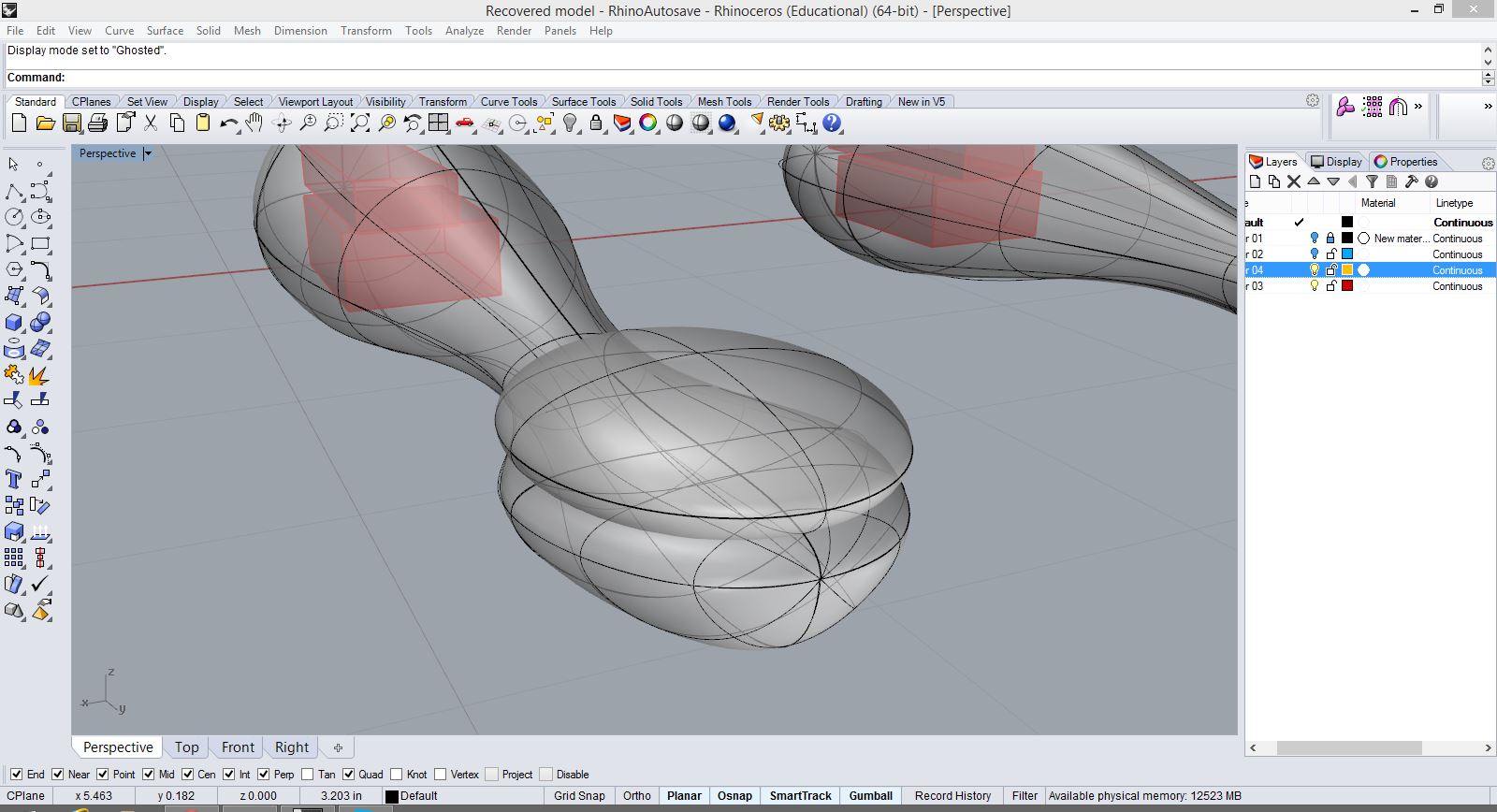The image size is (1497, 812).
Task: Click the Zoom Extents icon
Action: point(360,123)
